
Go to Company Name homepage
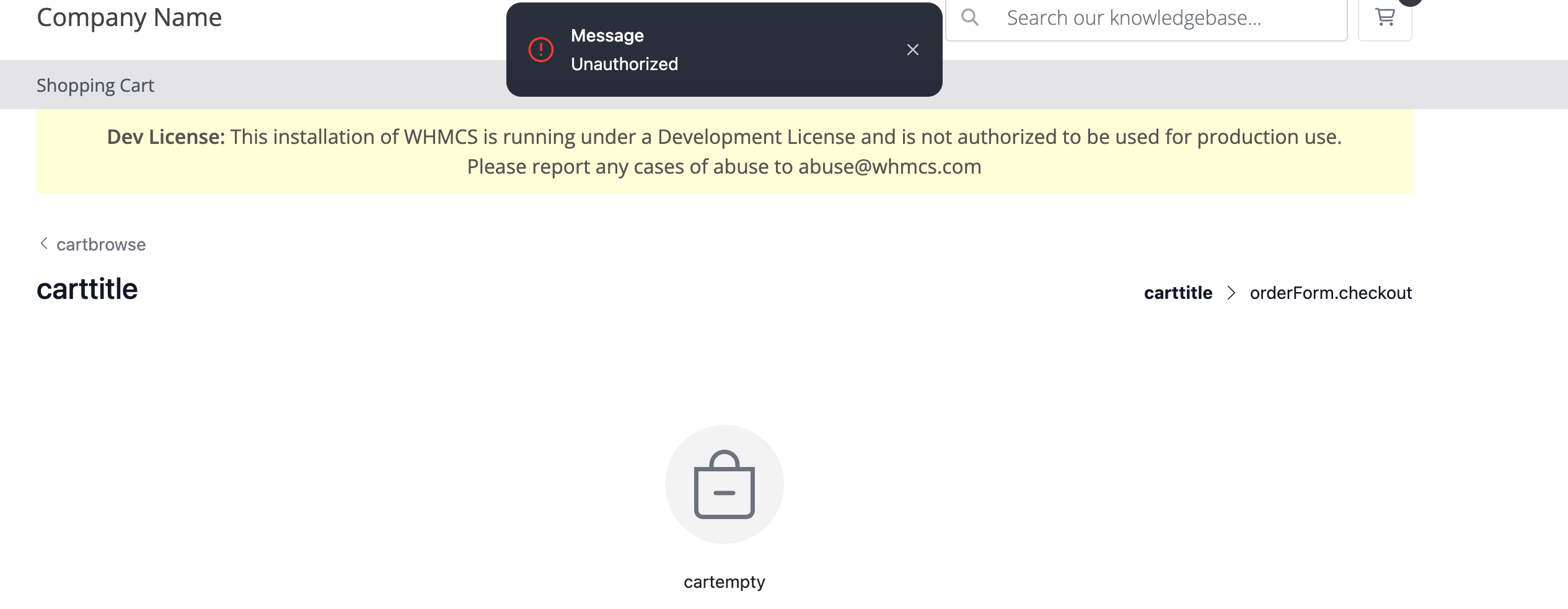tap(129, 18)
